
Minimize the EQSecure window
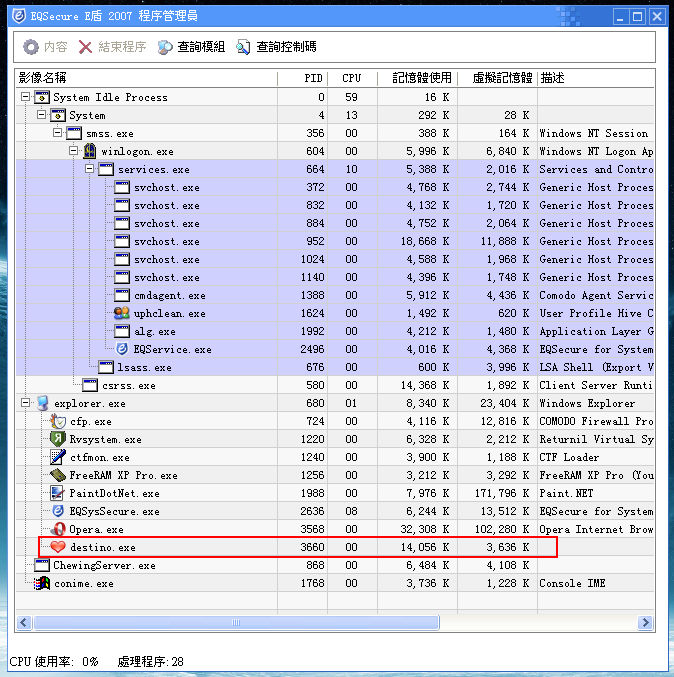[620, 17]
